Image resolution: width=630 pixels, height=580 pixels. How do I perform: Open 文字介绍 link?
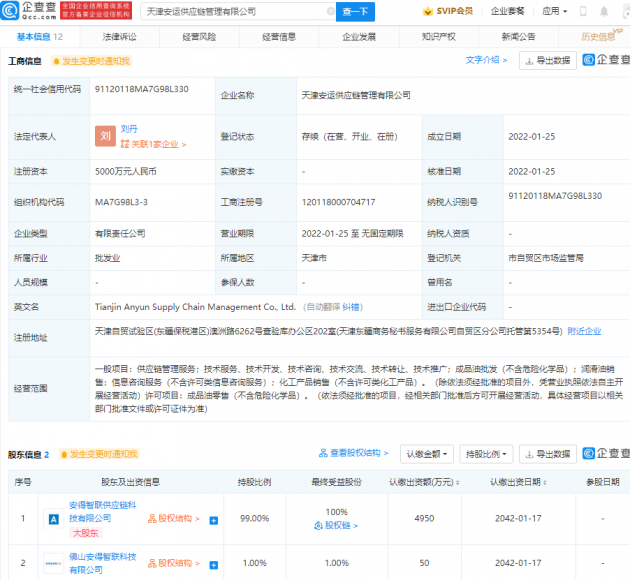[486, 60]
